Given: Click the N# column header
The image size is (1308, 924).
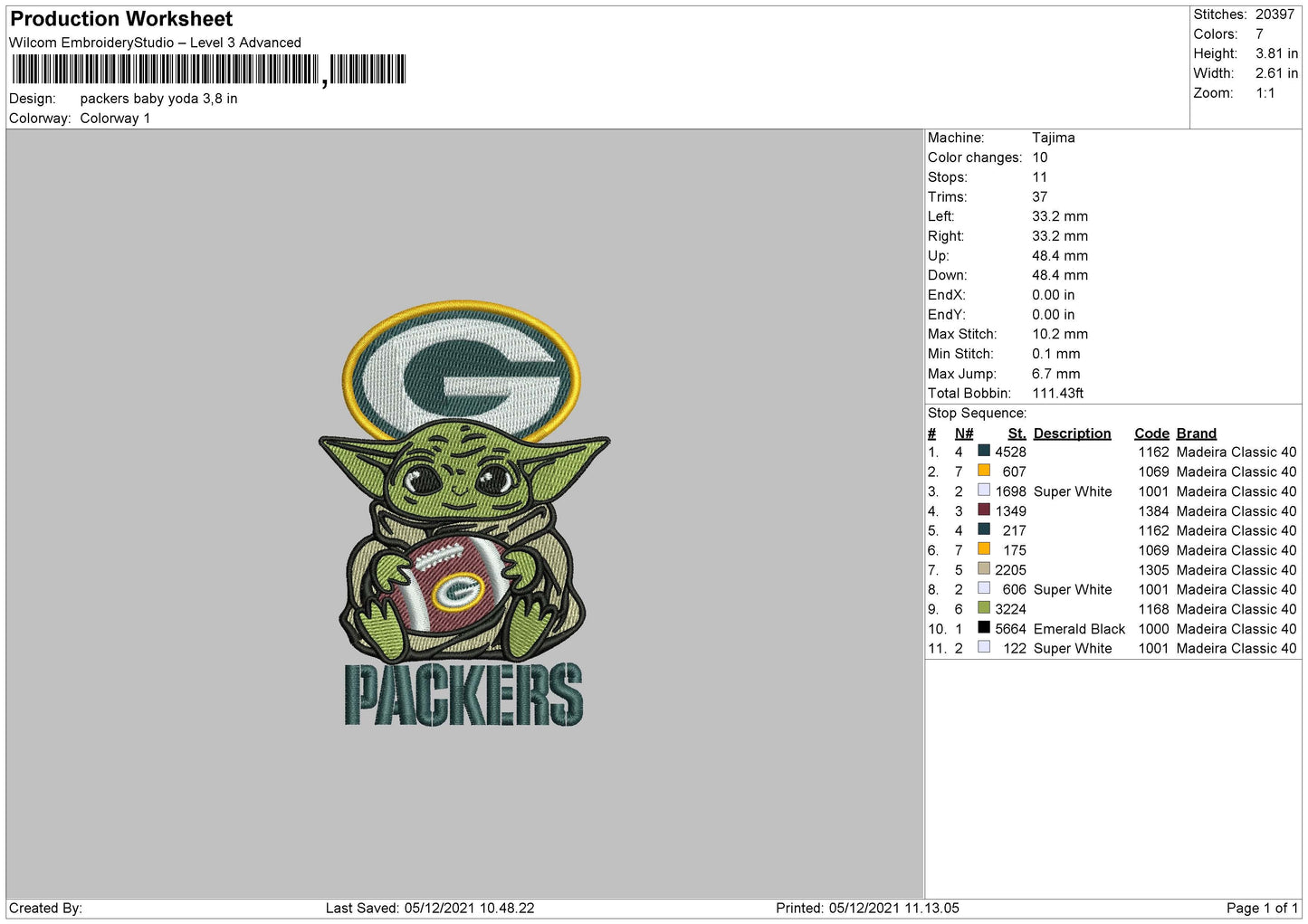Looking at the screenshot, I should [x=964, y=433].
